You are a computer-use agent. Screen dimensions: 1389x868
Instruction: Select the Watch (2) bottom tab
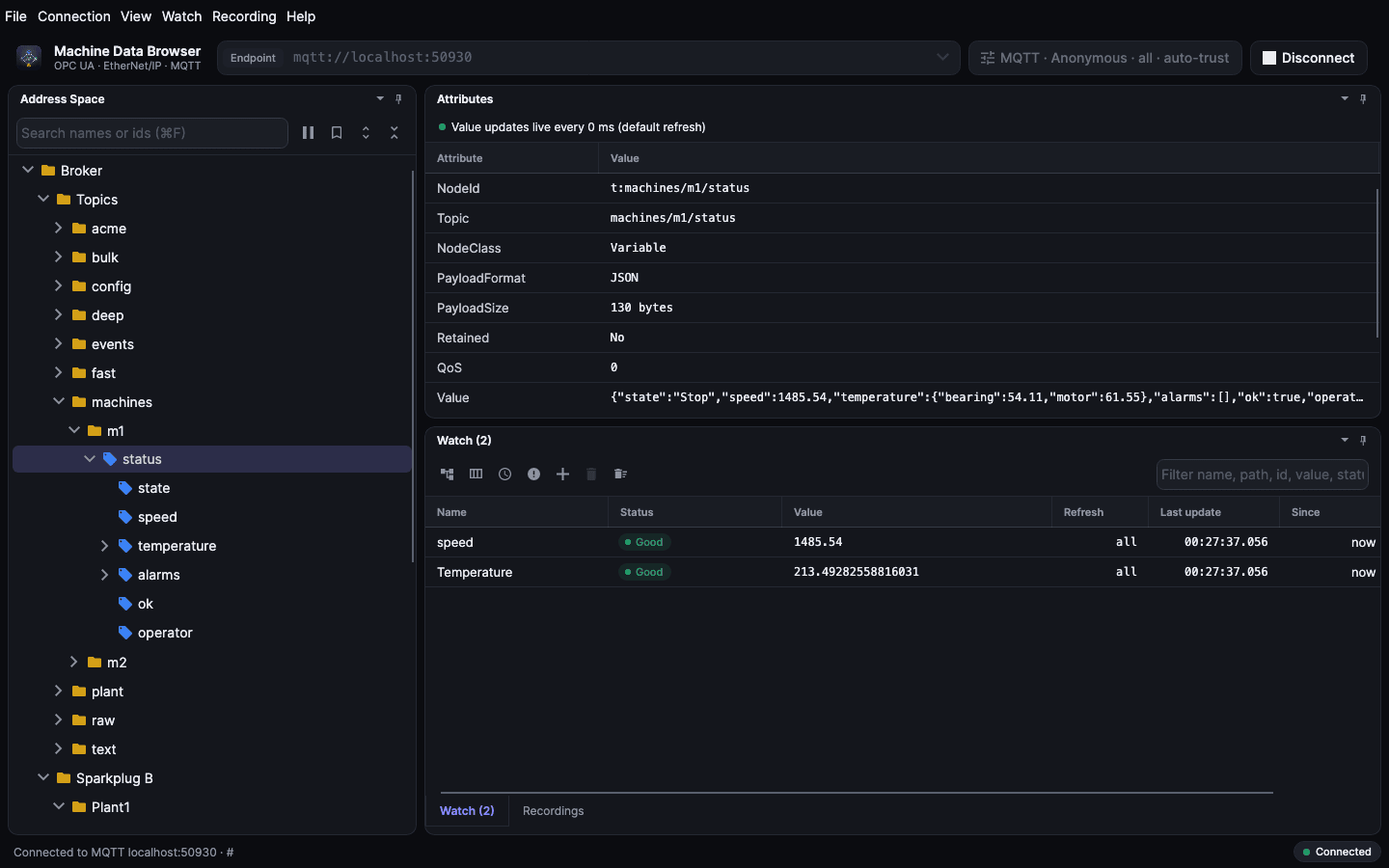(467, 811)
